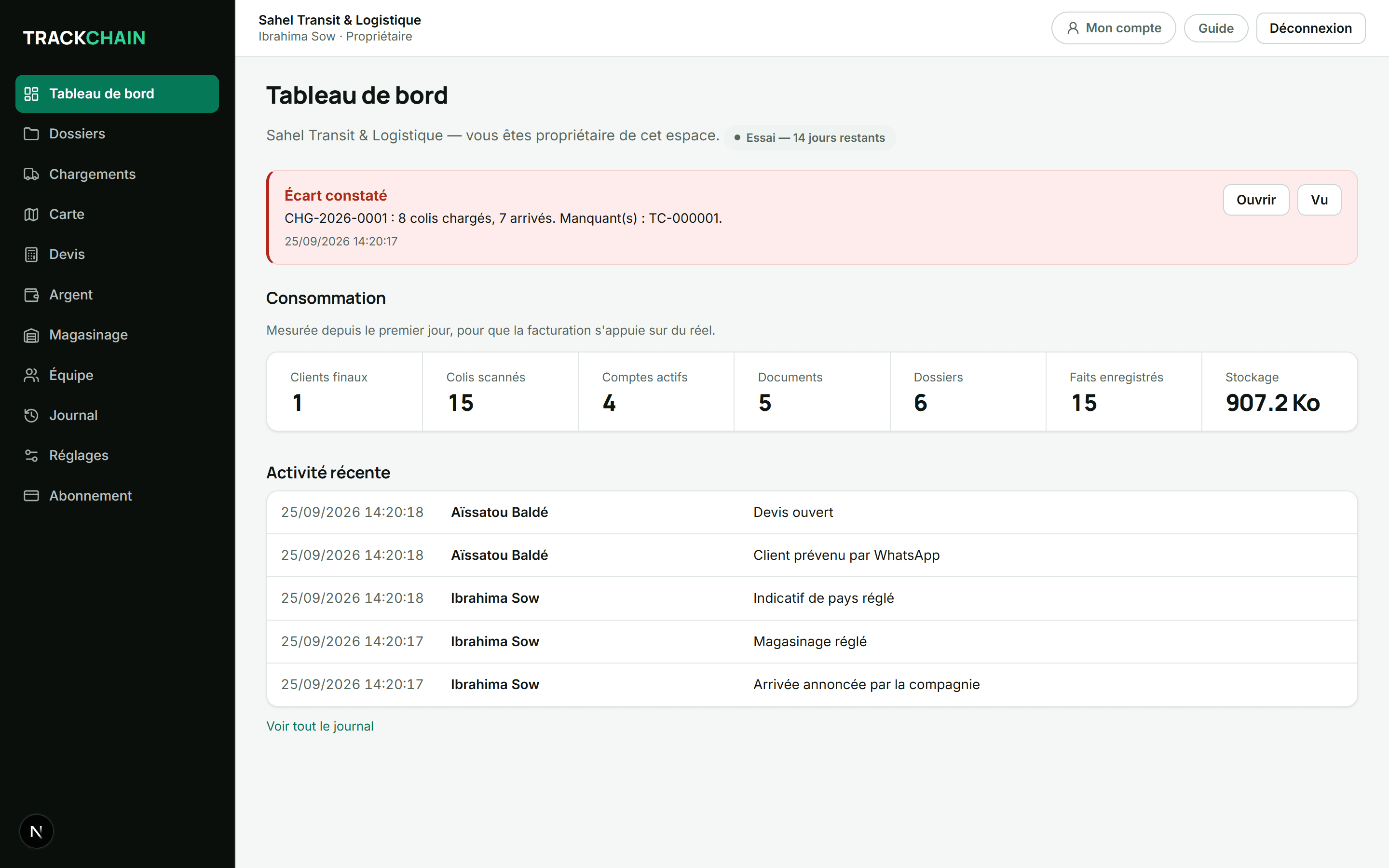
Task: Click the Devis calculator icon
Action: coord(31,254)
